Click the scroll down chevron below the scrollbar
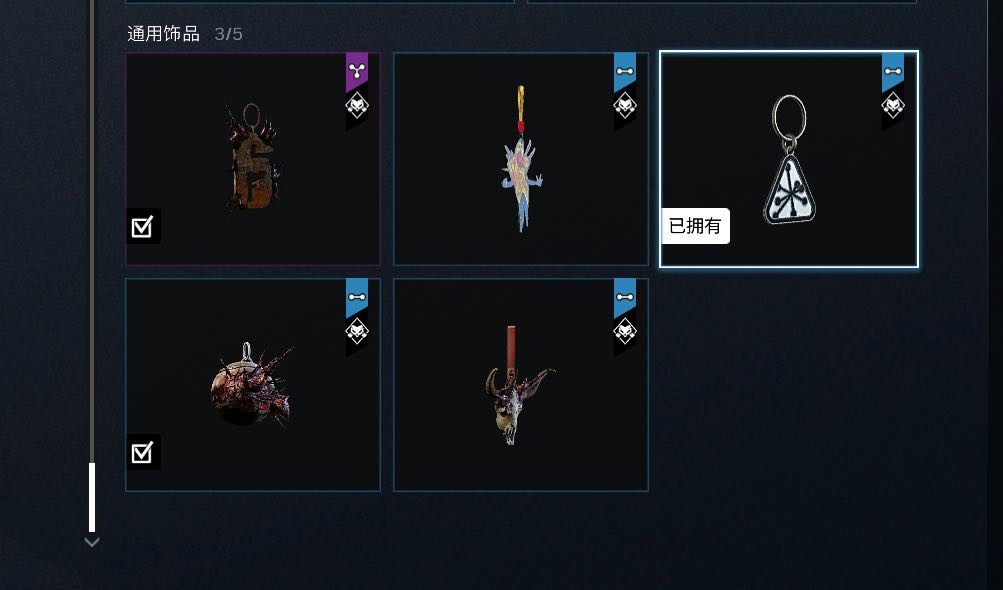This screenshot has width=1003, height=590. [x=91, y=542]
